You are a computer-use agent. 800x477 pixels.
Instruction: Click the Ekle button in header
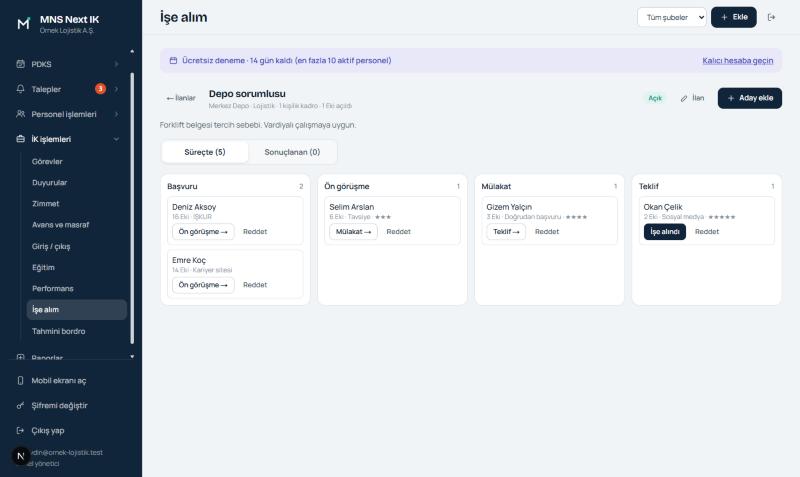point(734,17)
